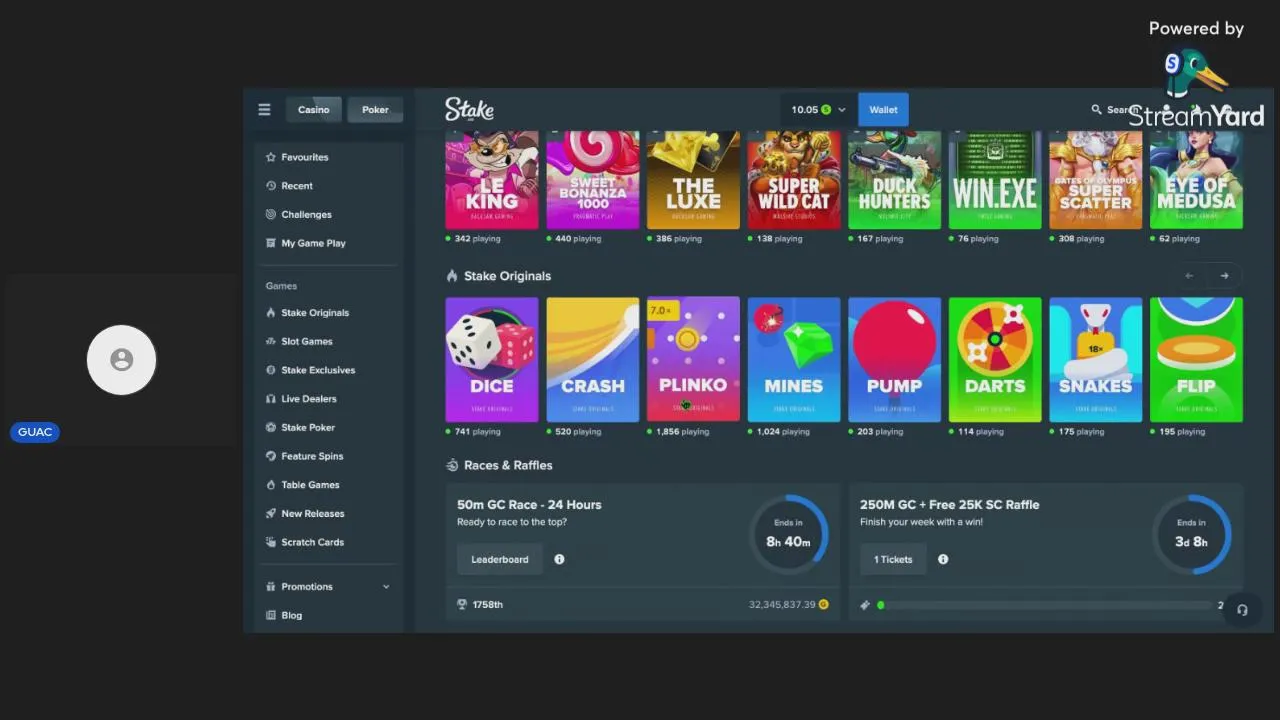Viewport: 1280px width, 720px height.
Task: Click the Feature Spins sidebar icon
Action: pos(271,456)
